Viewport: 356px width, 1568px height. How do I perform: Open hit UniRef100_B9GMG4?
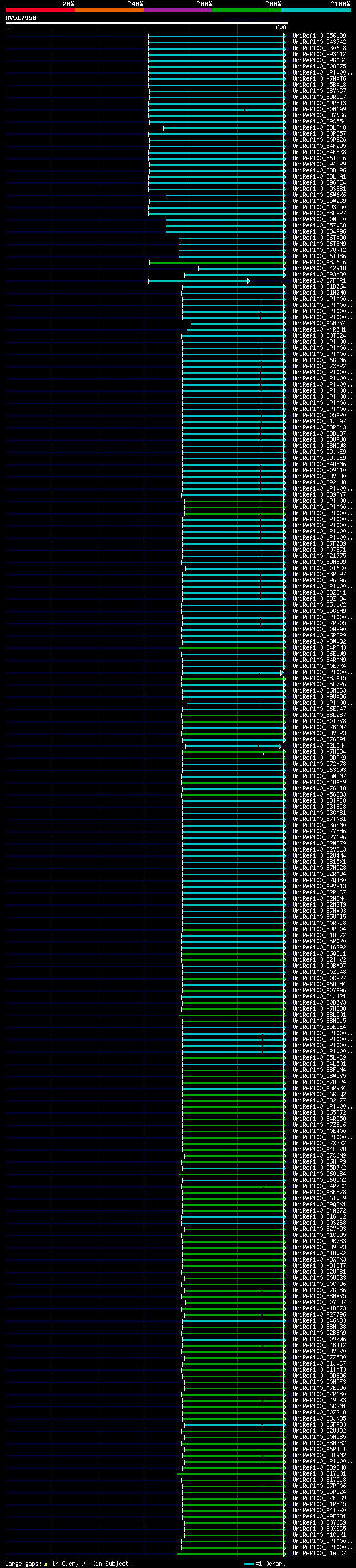tap(319, 60)
